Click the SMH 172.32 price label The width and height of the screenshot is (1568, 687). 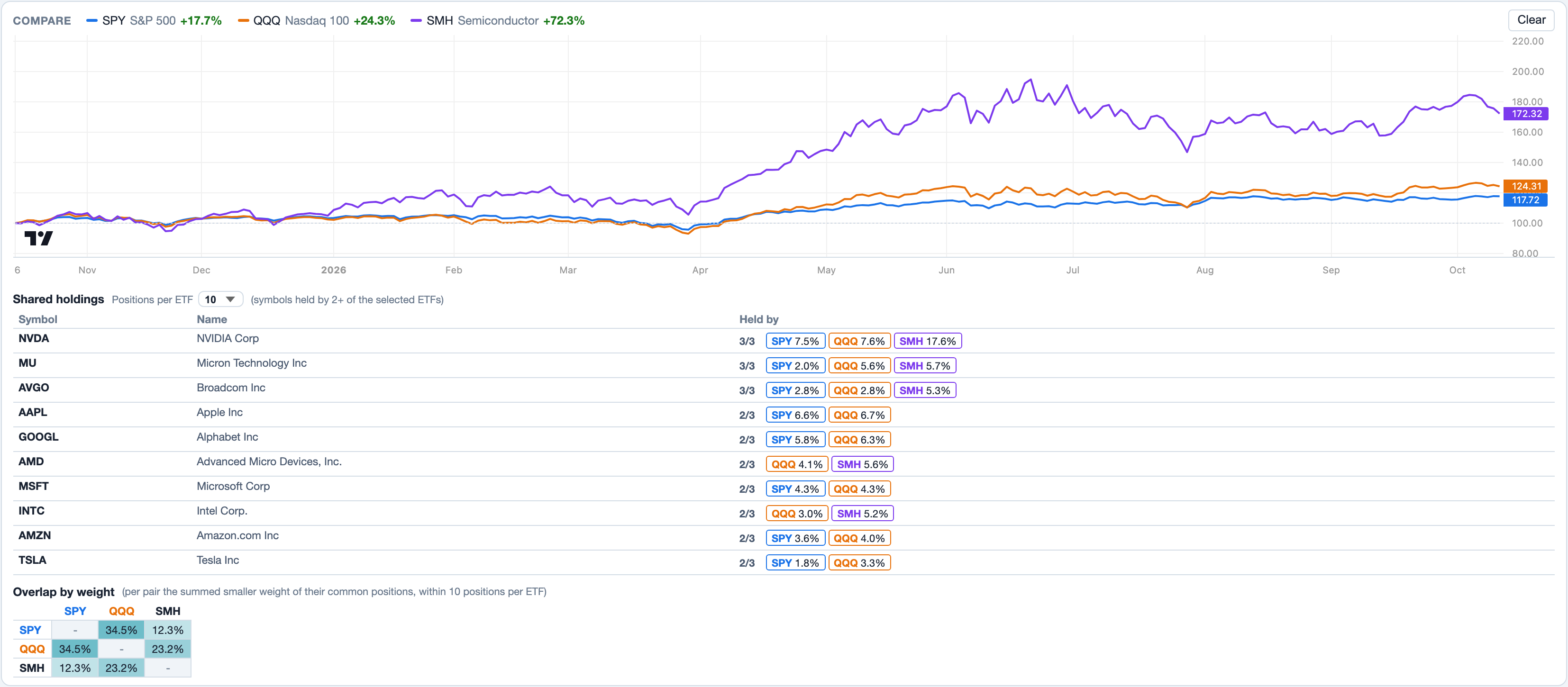[x=1526, y=114]
